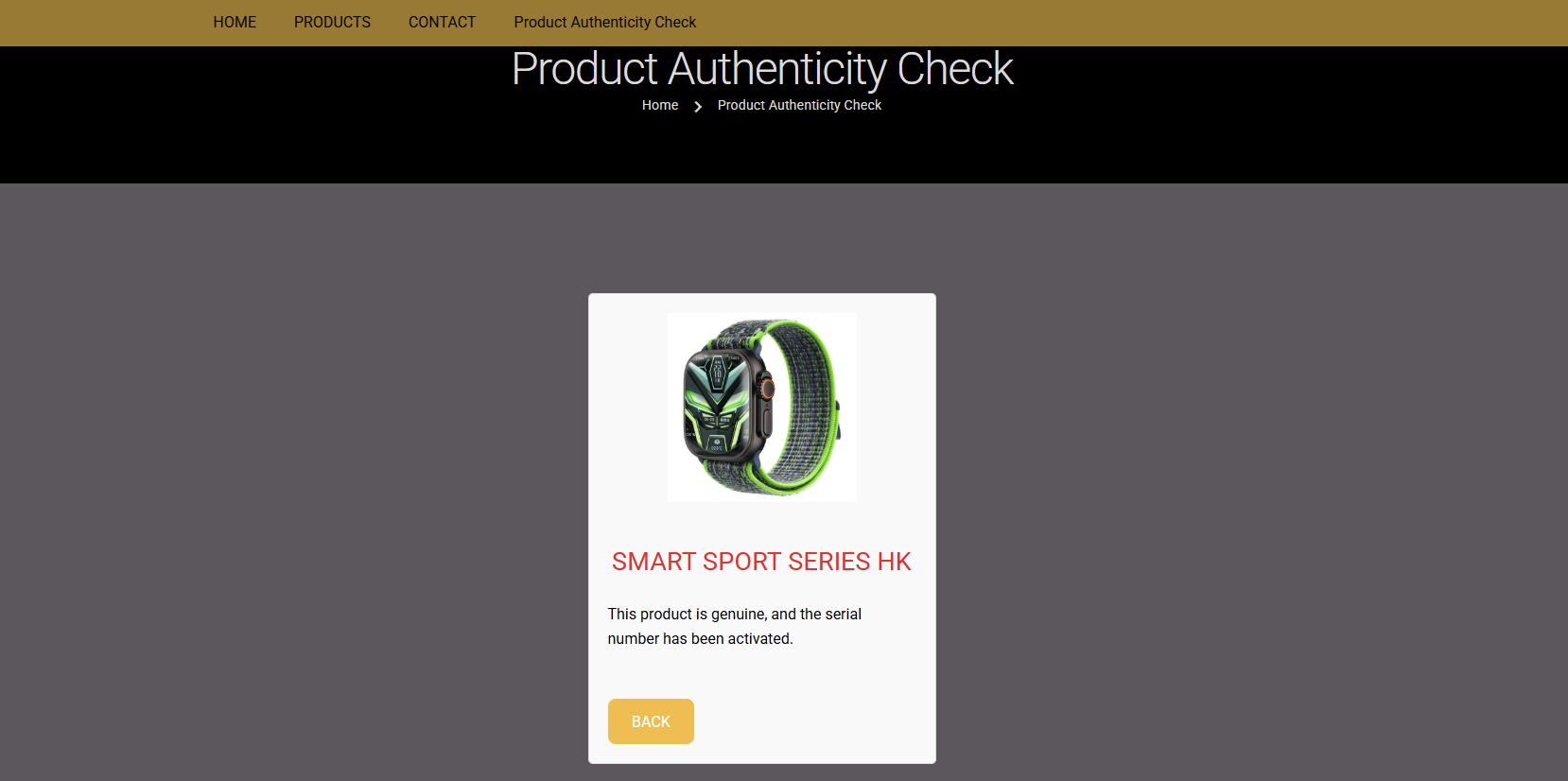Click the BACK button
This screenshot has width=1568, height=781.
pyautogui.click(x=651, y=721)
